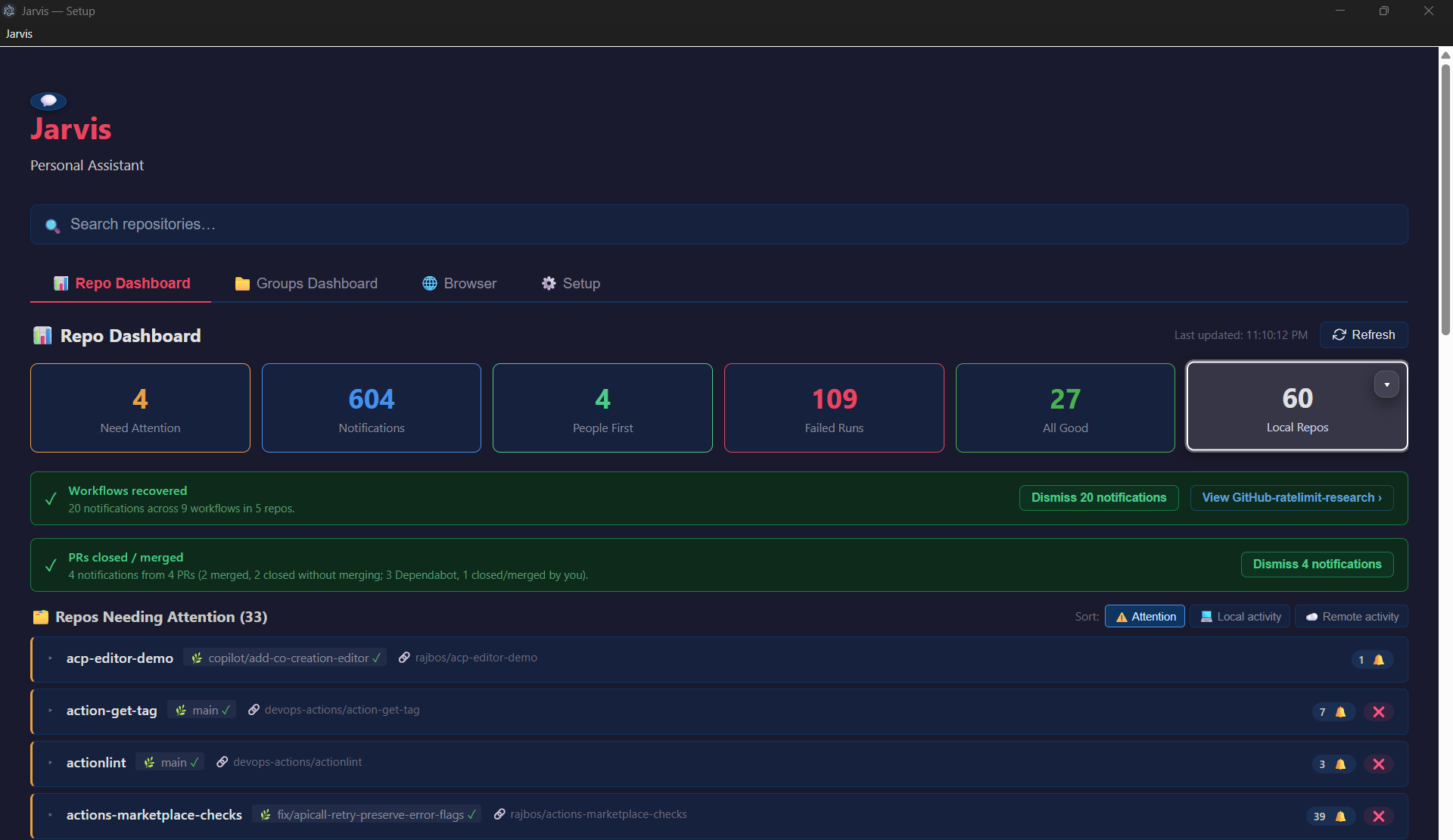Expand the actions-marketplace-checks repo row
This screenshot has width=1453, height=840.
[x=51, y=815]
